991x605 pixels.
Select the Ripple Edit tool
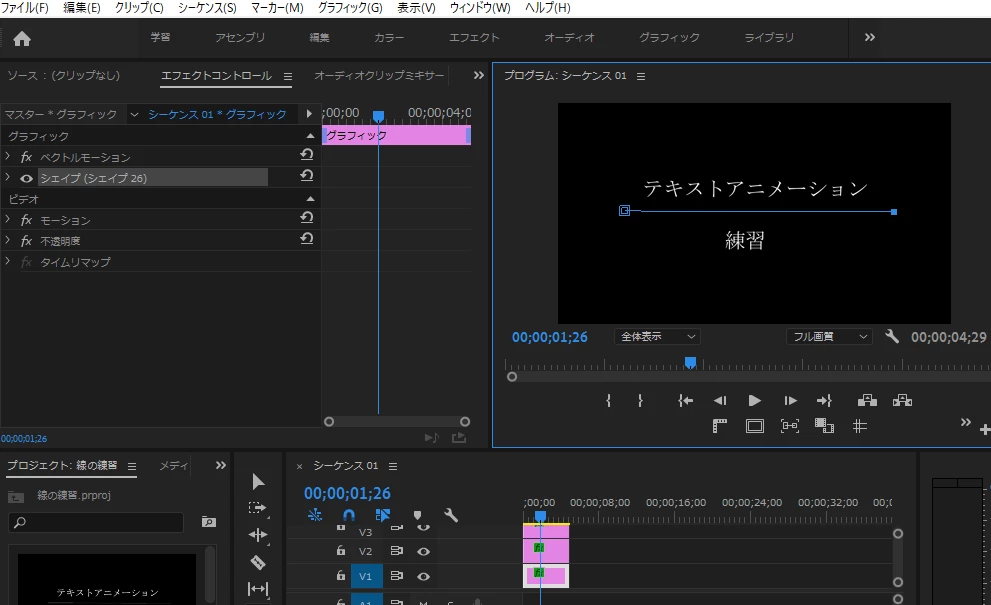tap(258, 535)
